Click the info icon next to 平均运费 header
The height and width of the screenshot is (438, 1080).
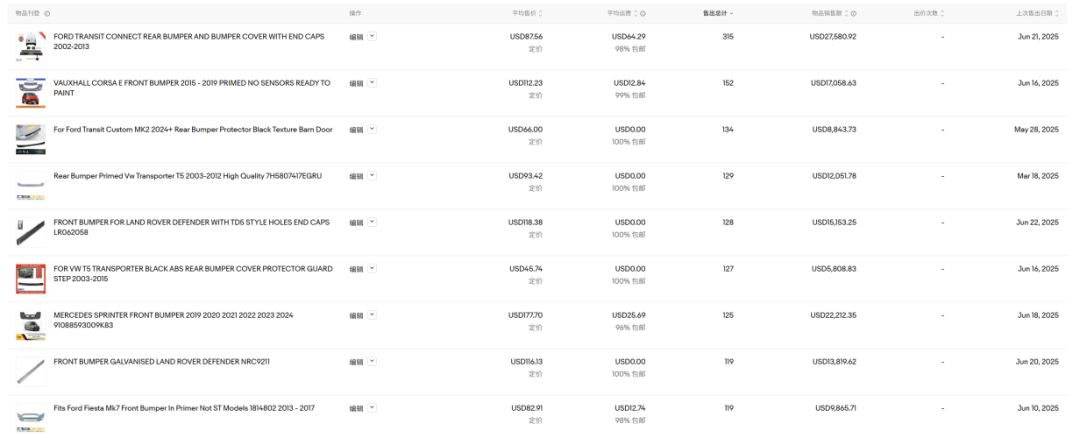(x=643, y=13)
